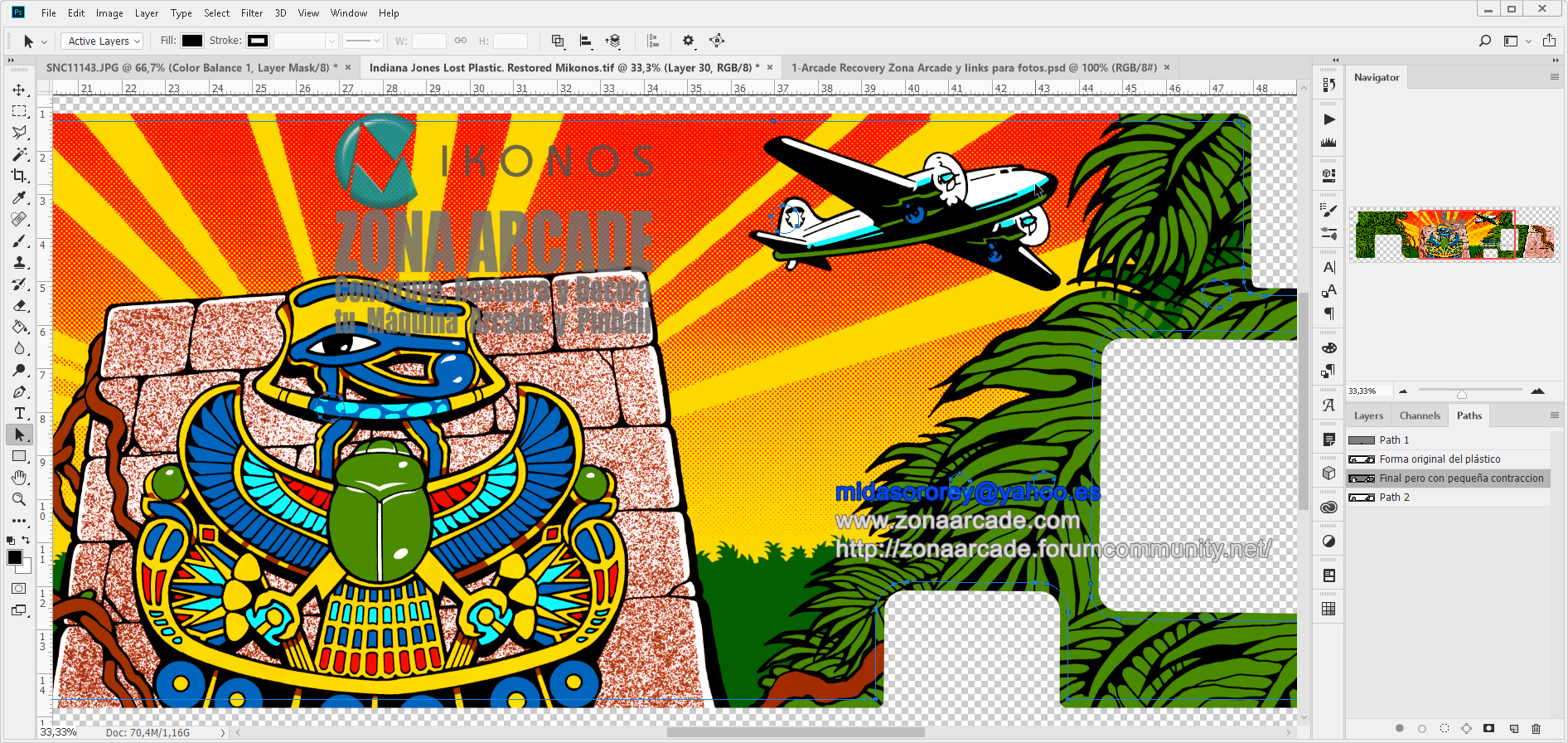The height and width of the screenshot is (743, 1568).
Task: Open the 3D panel cube icon
Action: click(x=1328, y=473)
